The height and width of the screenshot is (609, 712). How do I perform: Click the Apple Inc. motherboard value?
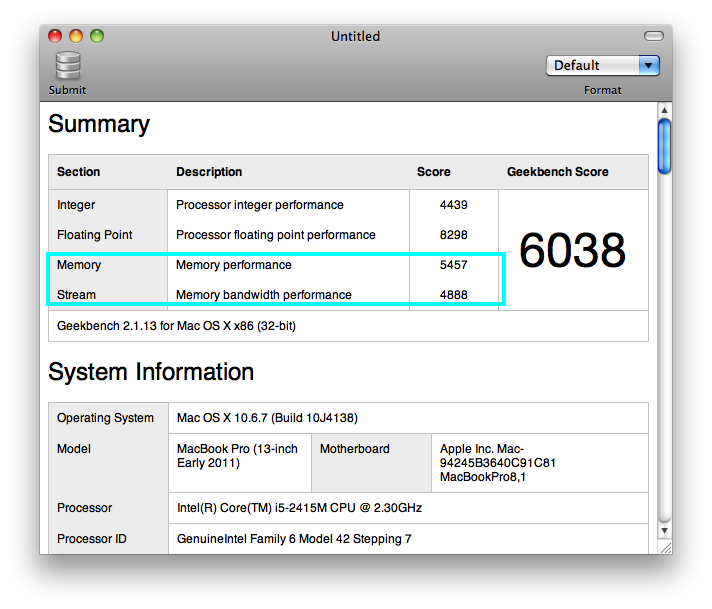[x=498, y=463]
